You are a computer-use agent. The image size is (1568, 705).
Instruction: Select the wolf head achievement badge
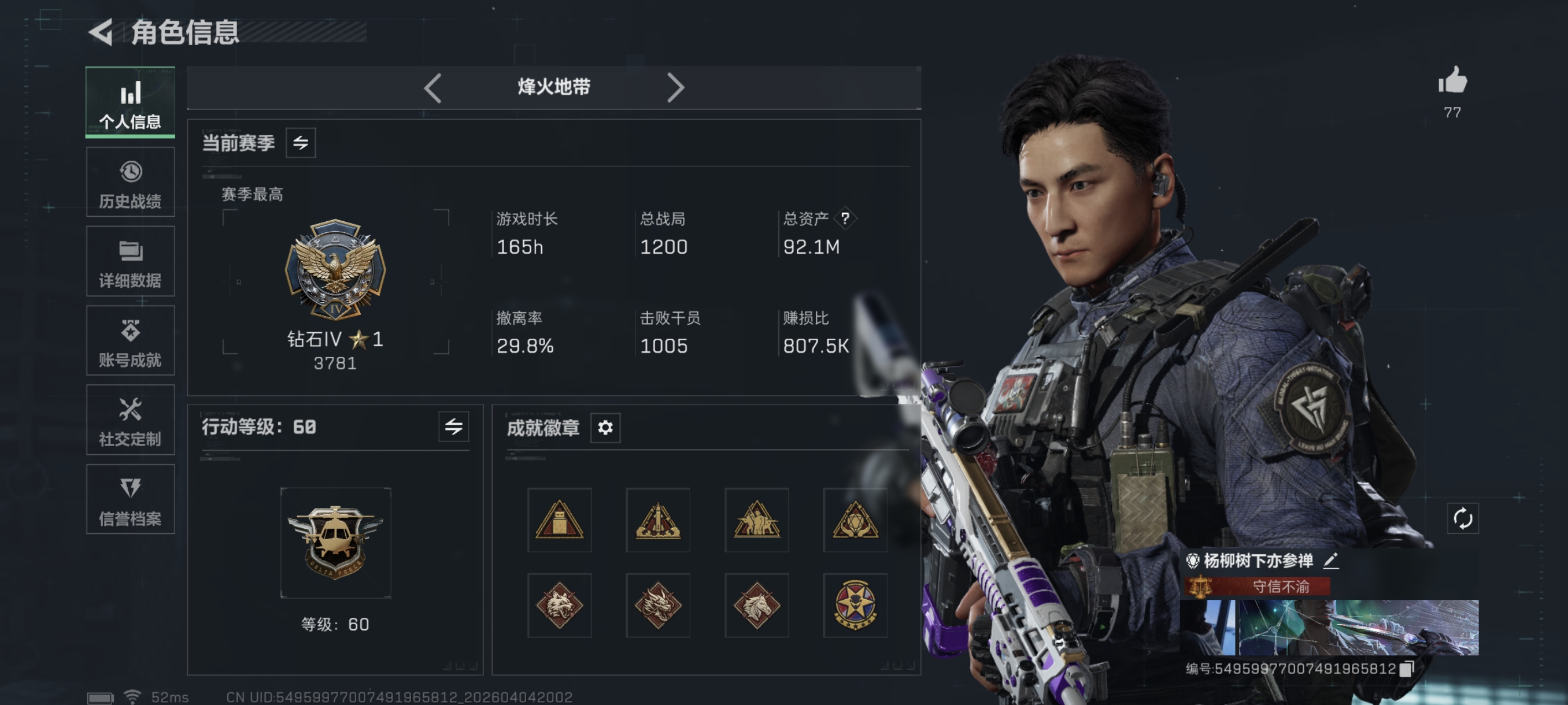coord(560,604)
